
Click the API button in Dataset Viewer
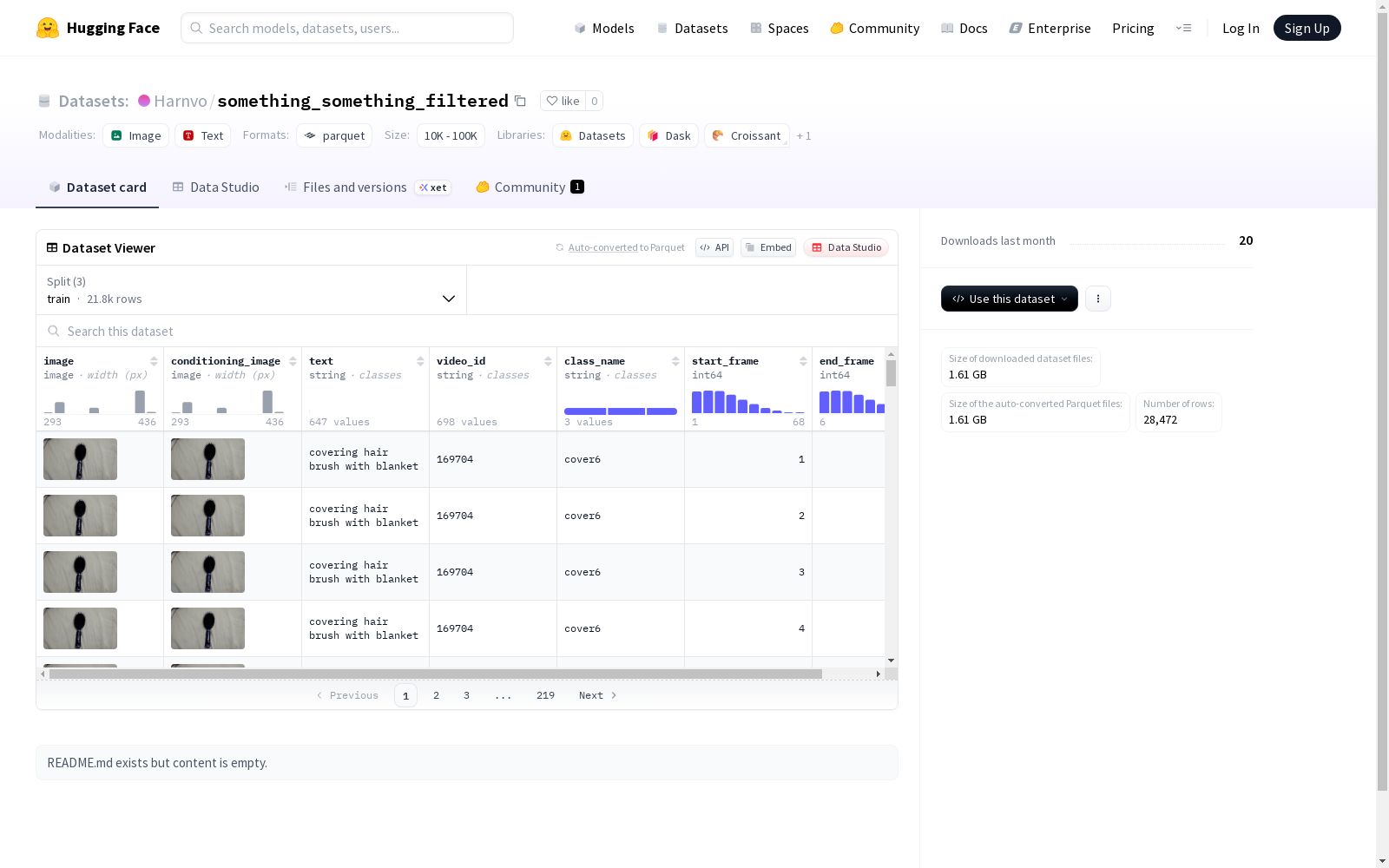[x=714, y=247]
